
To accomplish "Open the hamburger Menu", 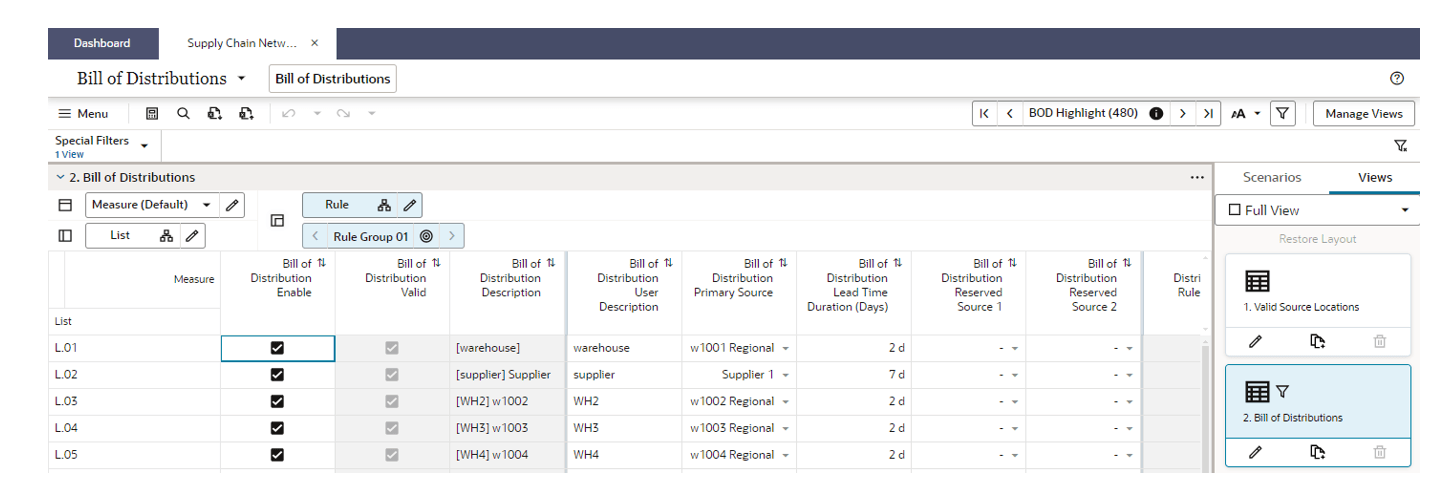I will [x=83, y=114].
